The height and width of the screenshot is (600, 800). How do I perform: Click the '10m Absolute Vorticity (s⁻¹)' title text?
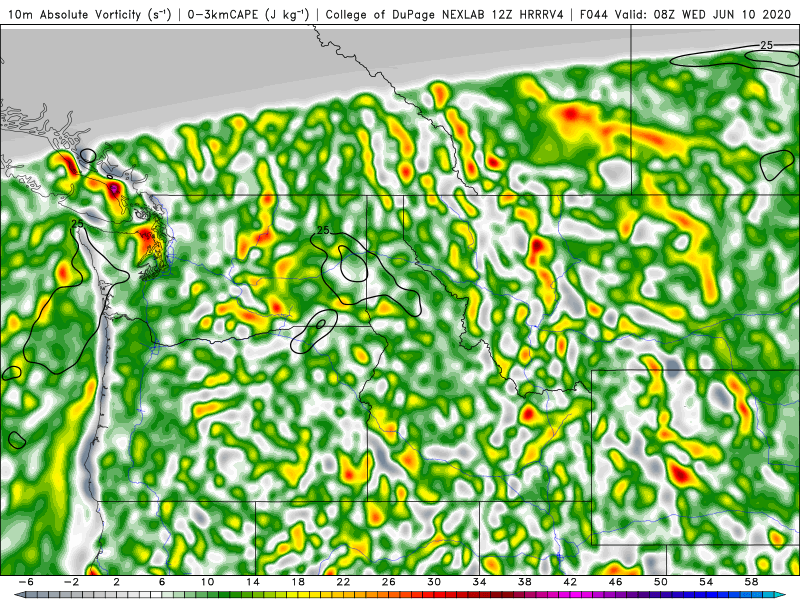pos(89,15)
